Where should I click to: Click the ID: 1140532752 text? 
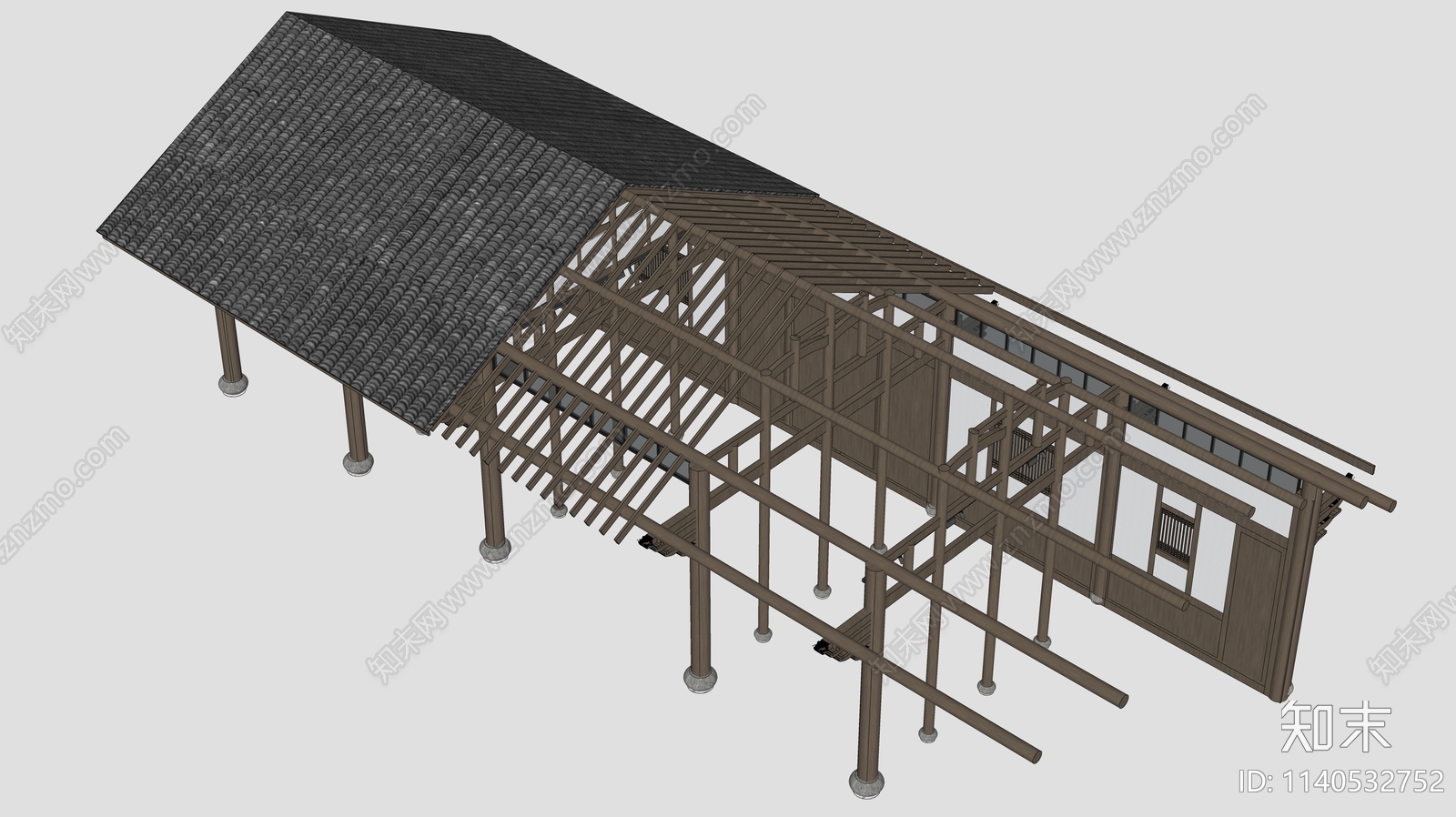pyautogui.click(x=1342, y=781)
